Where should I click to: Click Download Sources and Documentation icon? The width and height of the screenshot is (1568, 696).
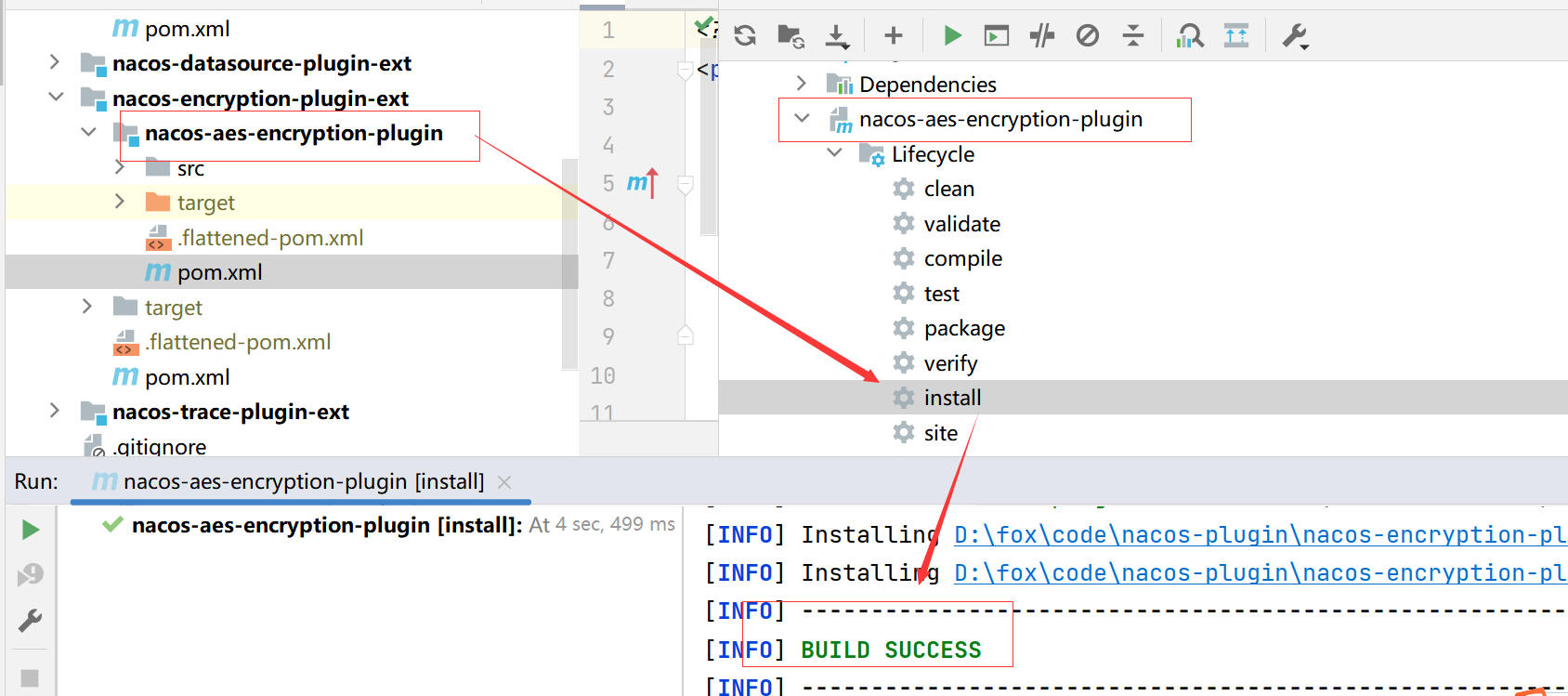click(837, 36)
